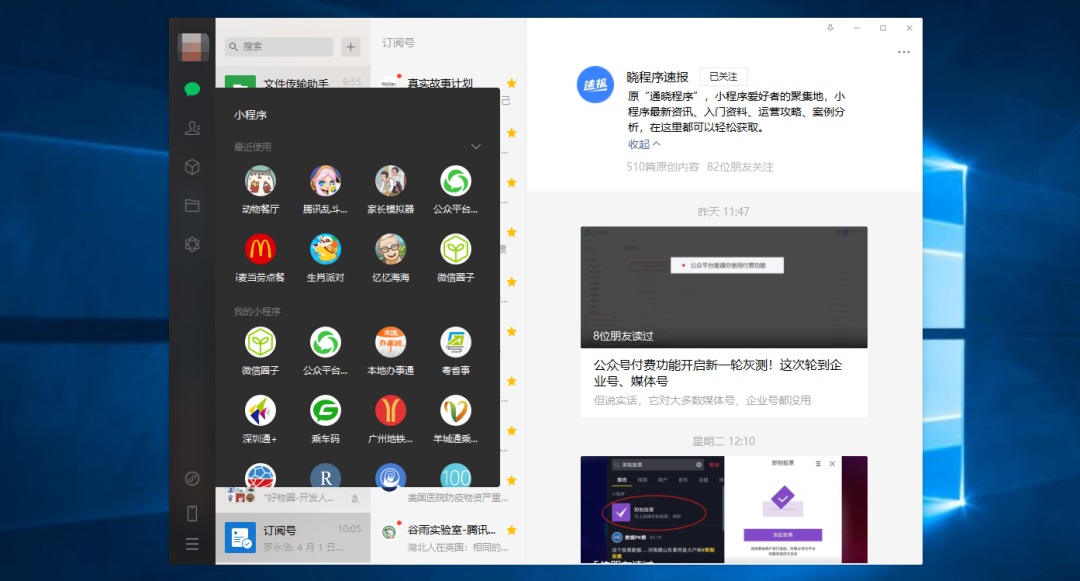Launch the 腾讯乱斗 mini program

[x=325, y=182]
